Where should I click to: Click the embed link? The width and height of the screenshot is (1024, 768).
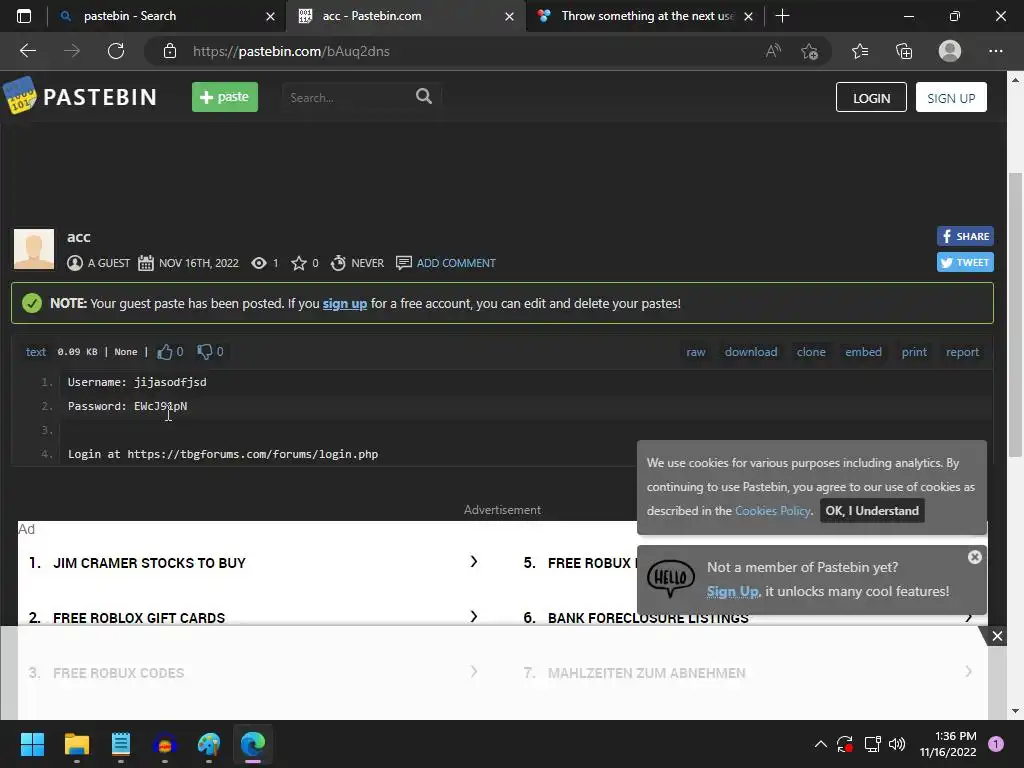[x=863, y=352]
